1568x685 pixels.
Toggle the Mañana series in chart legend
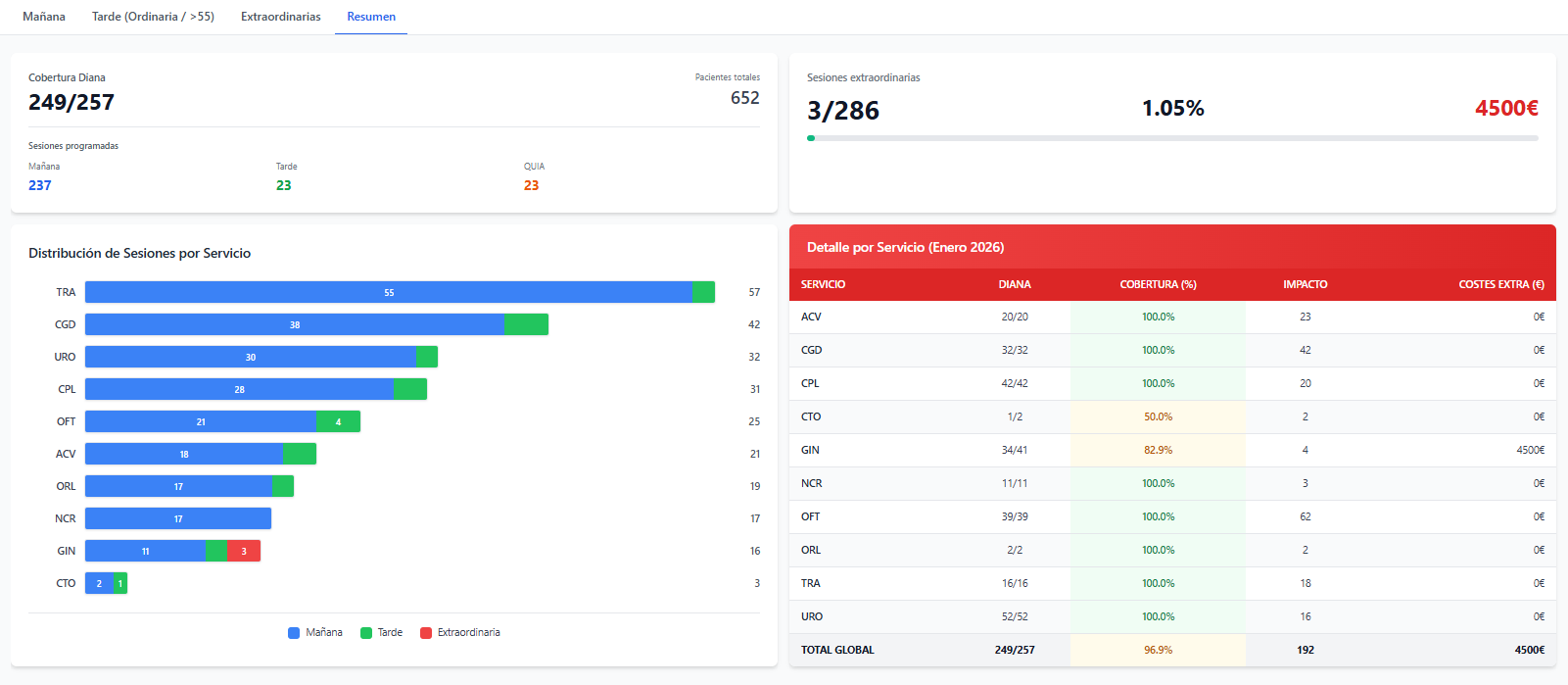click(x=315, y=633)
